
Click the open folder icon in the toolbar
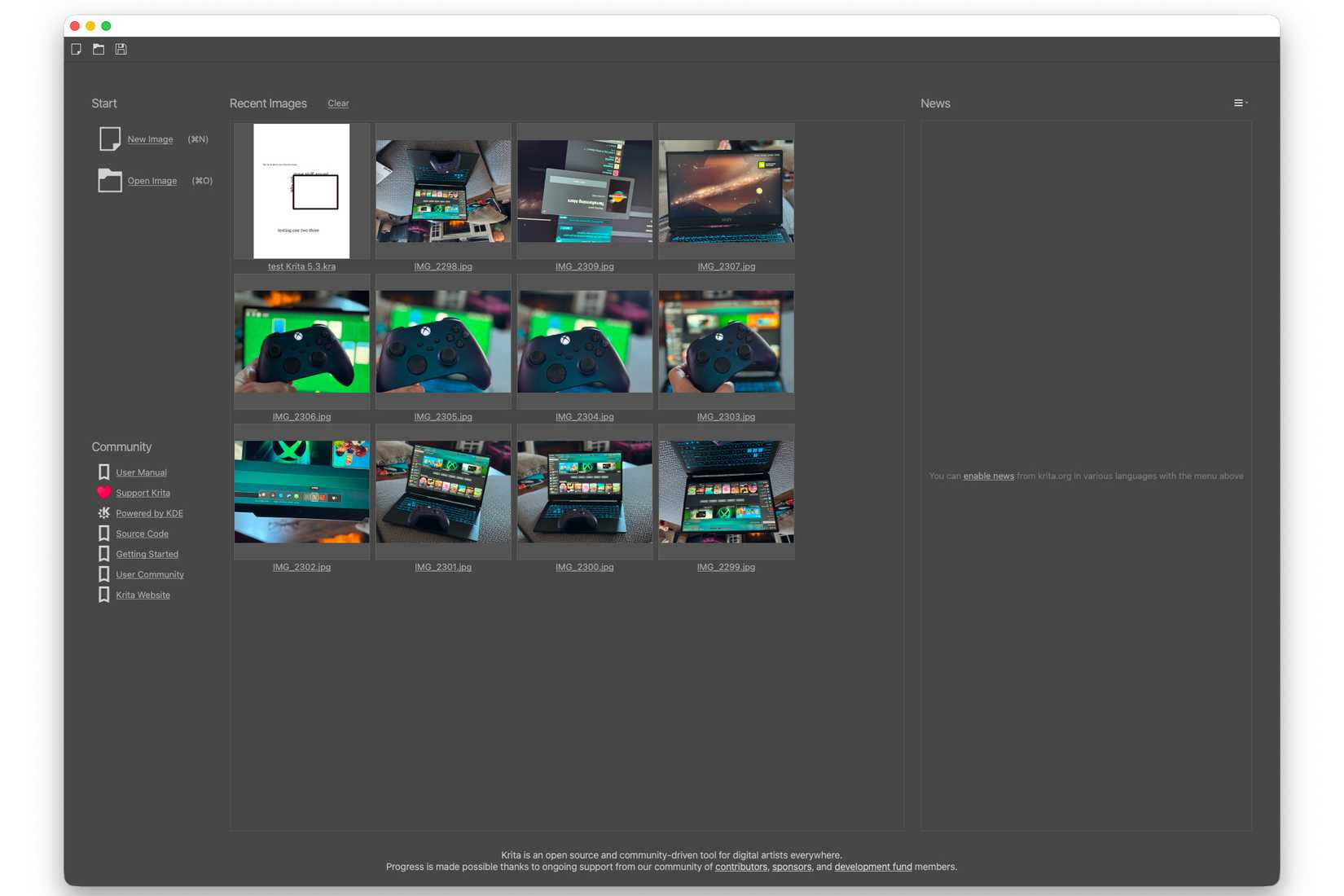click(x=98, y=49)
